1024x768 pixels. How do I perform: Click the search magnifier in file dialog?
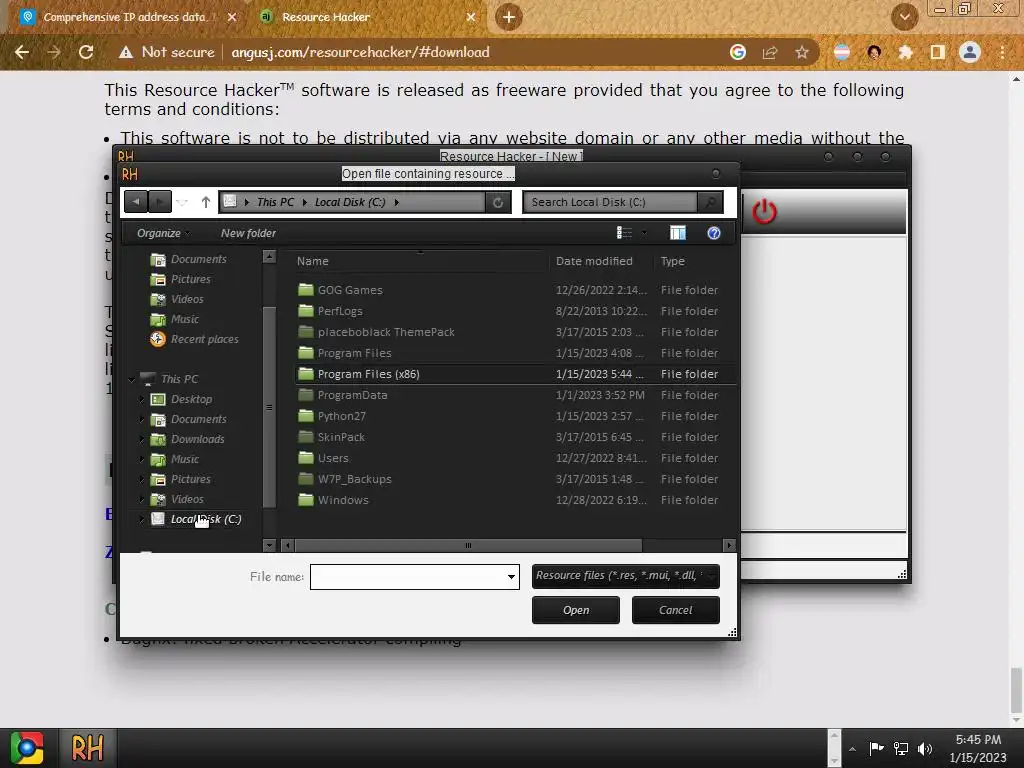[709, 202]
